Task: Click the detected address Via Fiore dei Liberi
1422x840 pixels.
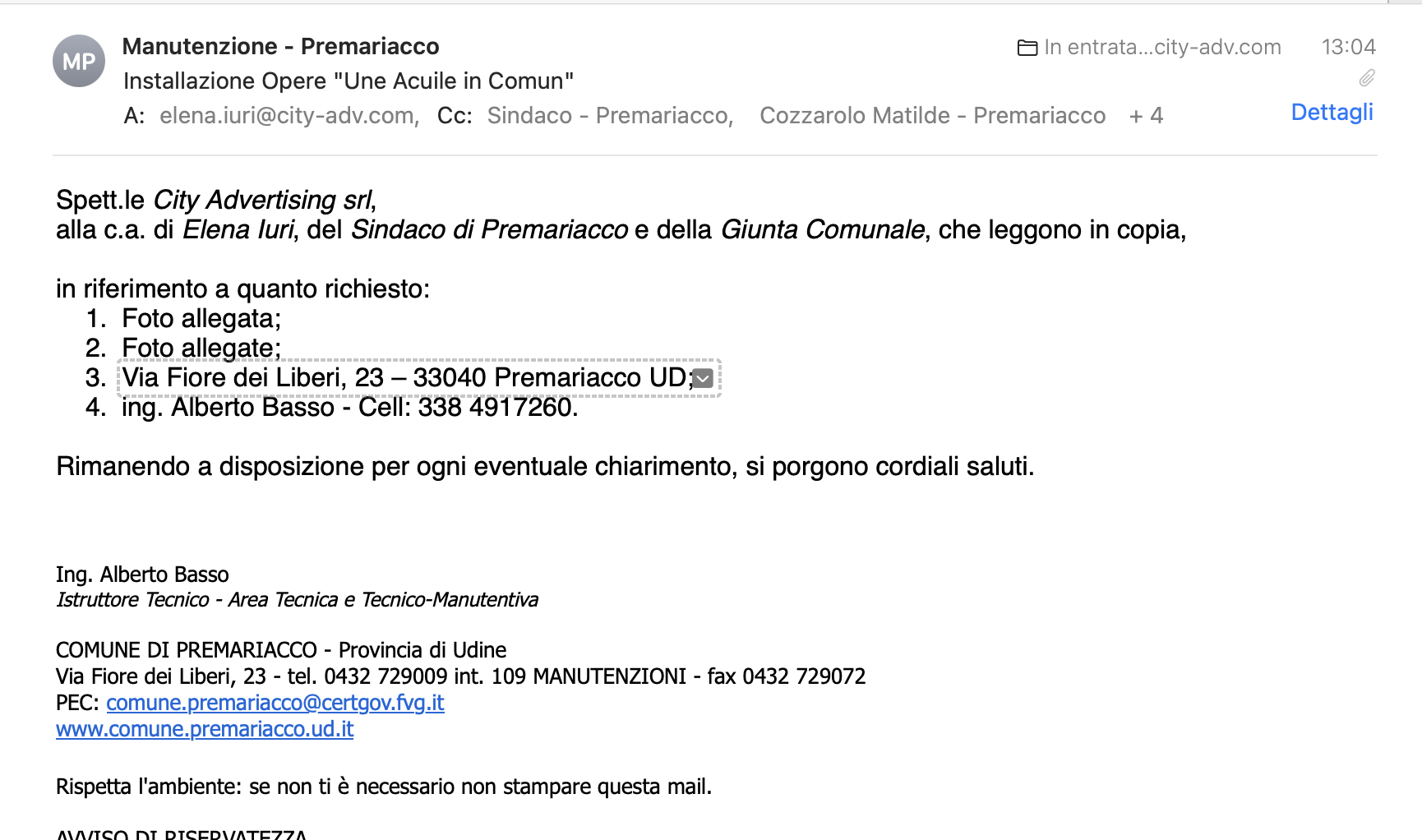Action: coord(406,378)
